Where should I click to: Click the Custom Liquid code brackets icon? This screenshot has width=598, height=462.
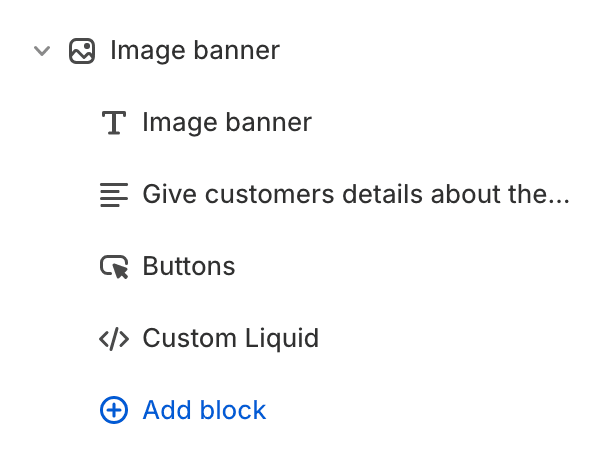coord(114,339)
